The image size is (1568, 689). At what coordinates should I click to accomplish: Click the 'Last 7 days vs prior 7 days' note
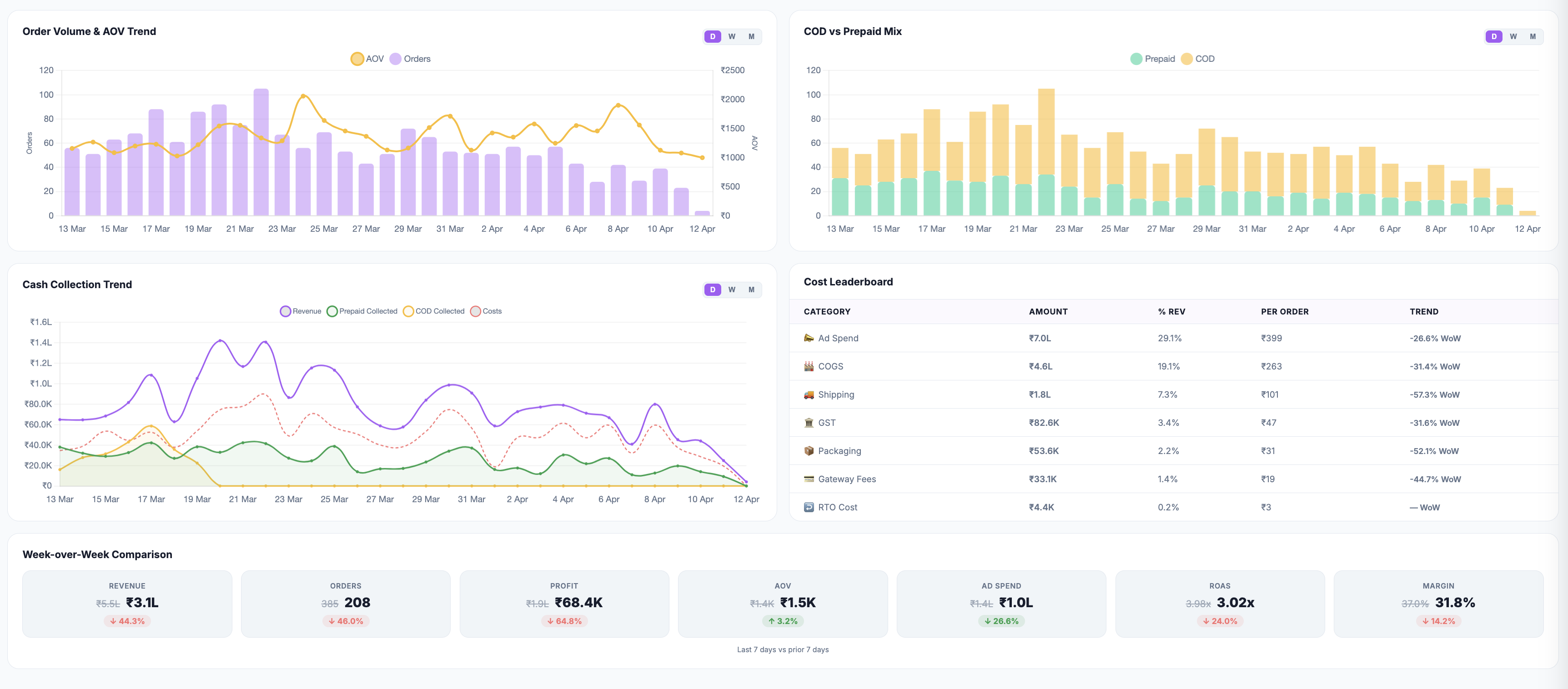(x=783, y=650)
